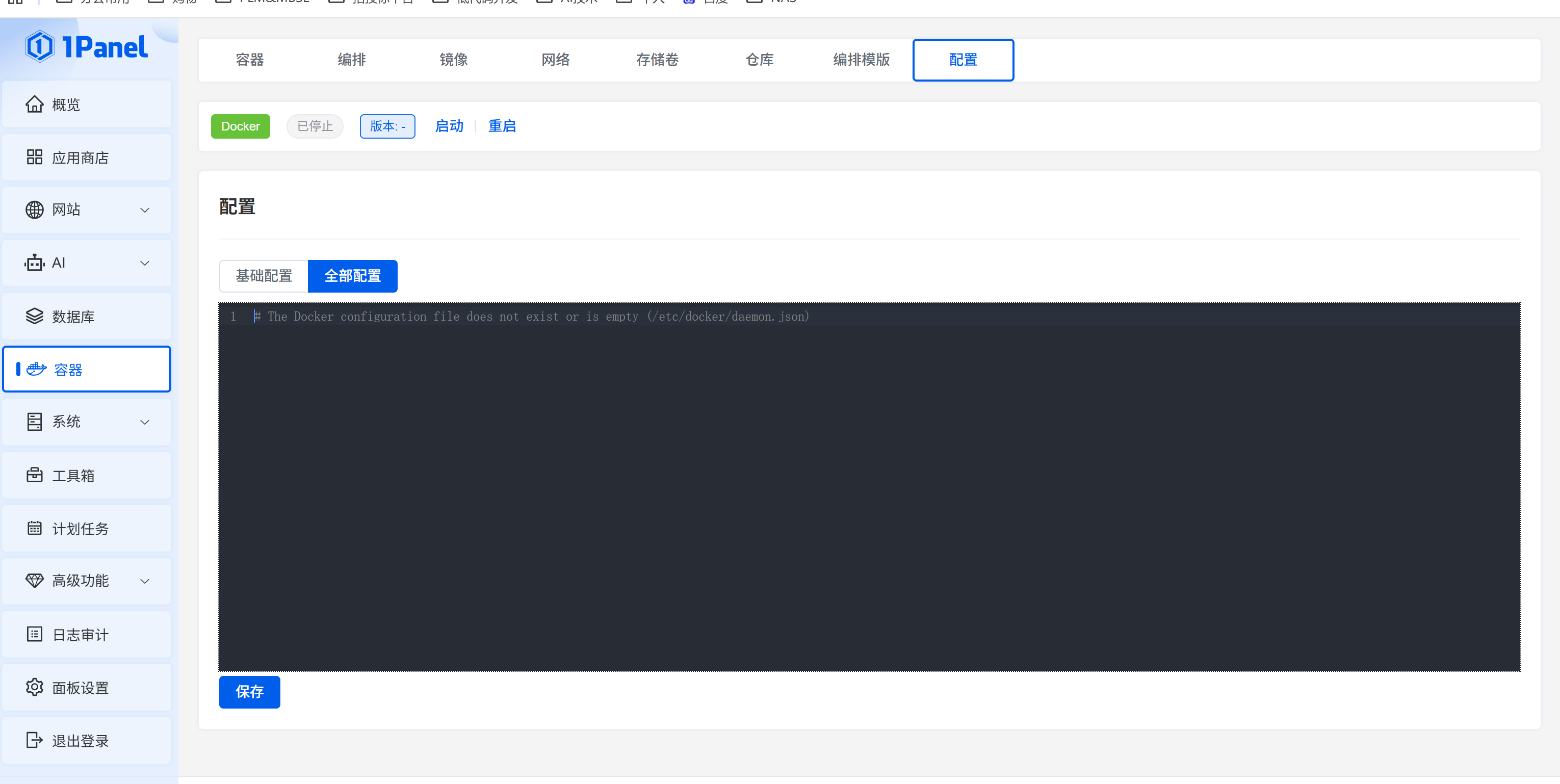Open the 概览 home icon
1560x784 pixels.
click(x=35, y=104)
